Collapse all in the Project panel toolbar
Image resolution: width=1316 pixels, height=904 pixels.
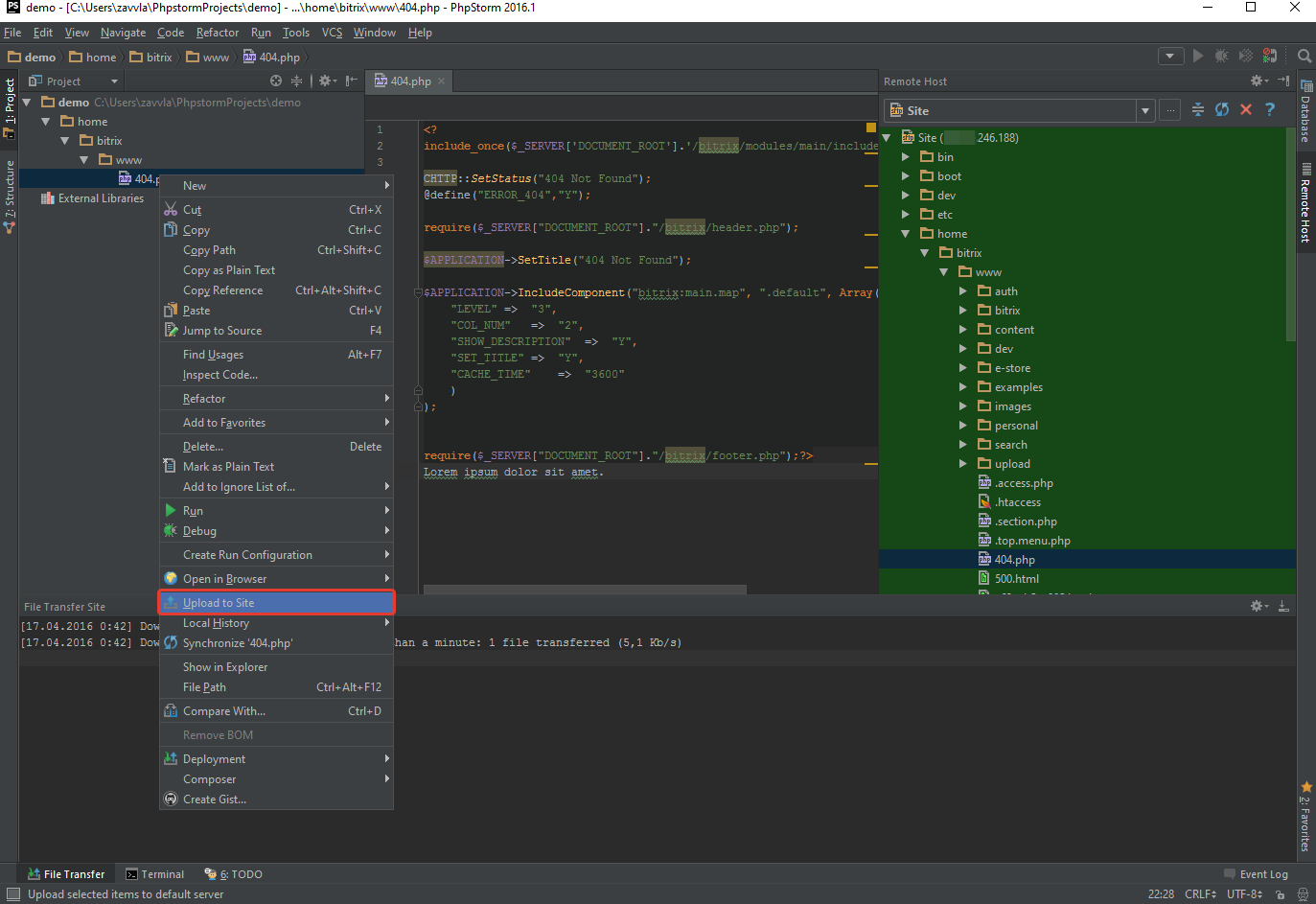click(x=296, y=81)
